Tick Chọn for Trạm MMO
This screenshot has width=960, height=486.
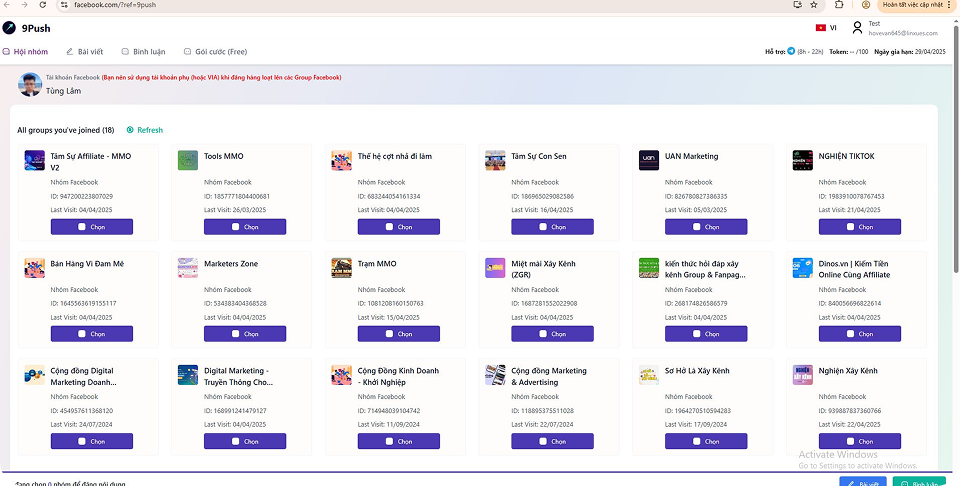pyautogui.click(x=399, y=334)
